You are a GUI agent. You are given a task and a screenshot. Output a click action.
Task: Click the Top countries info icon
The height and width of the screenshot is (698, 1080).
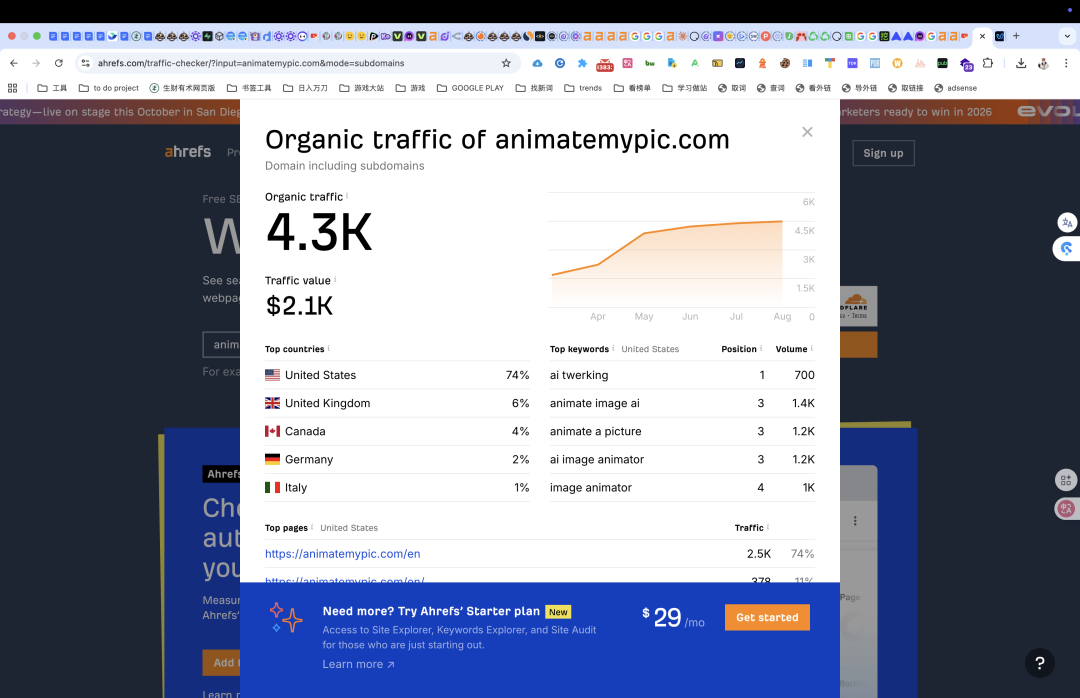(x=329, y=348)
